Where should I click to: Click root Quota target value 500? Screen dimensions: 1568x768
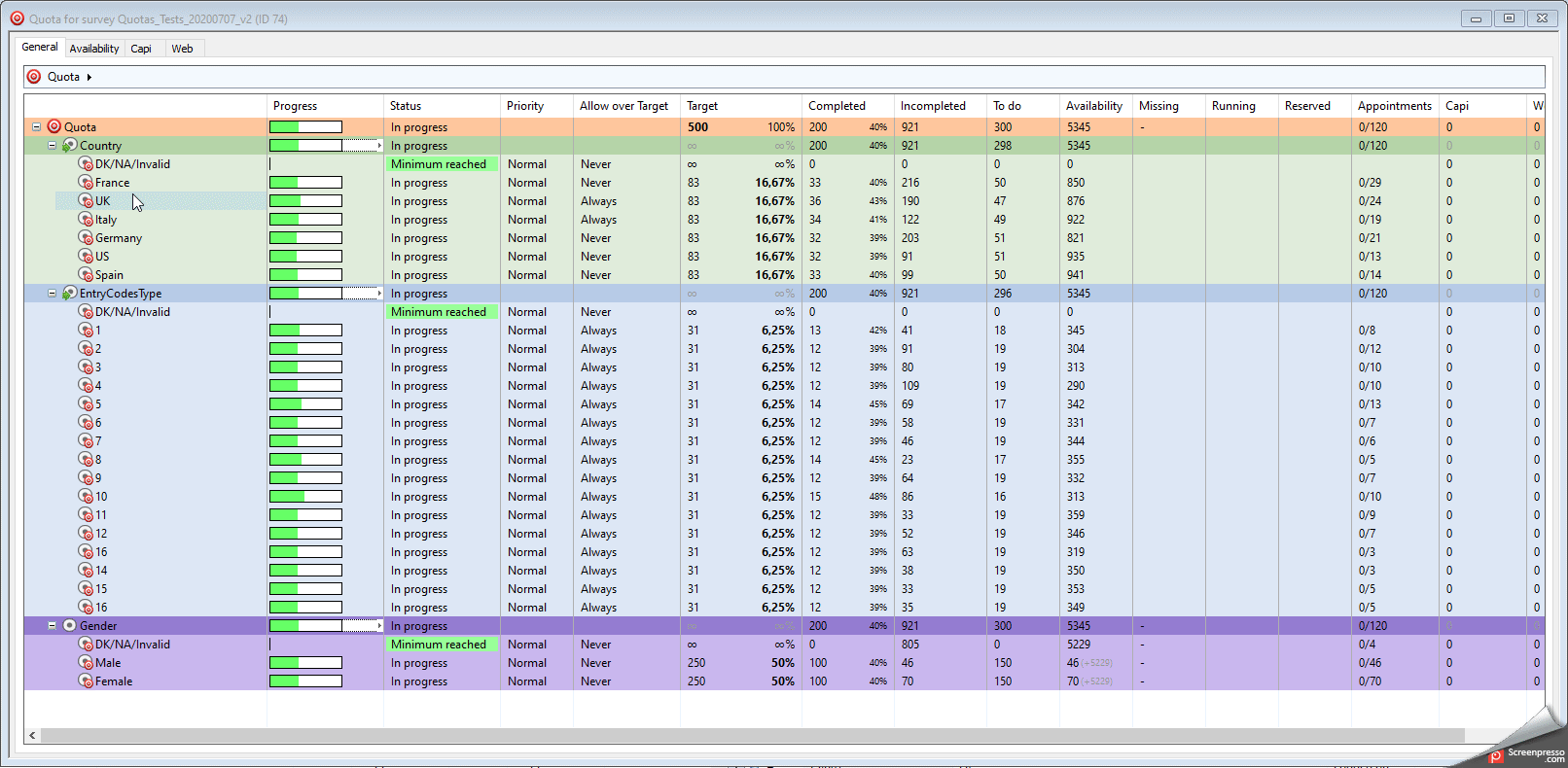tap(697, 126)
